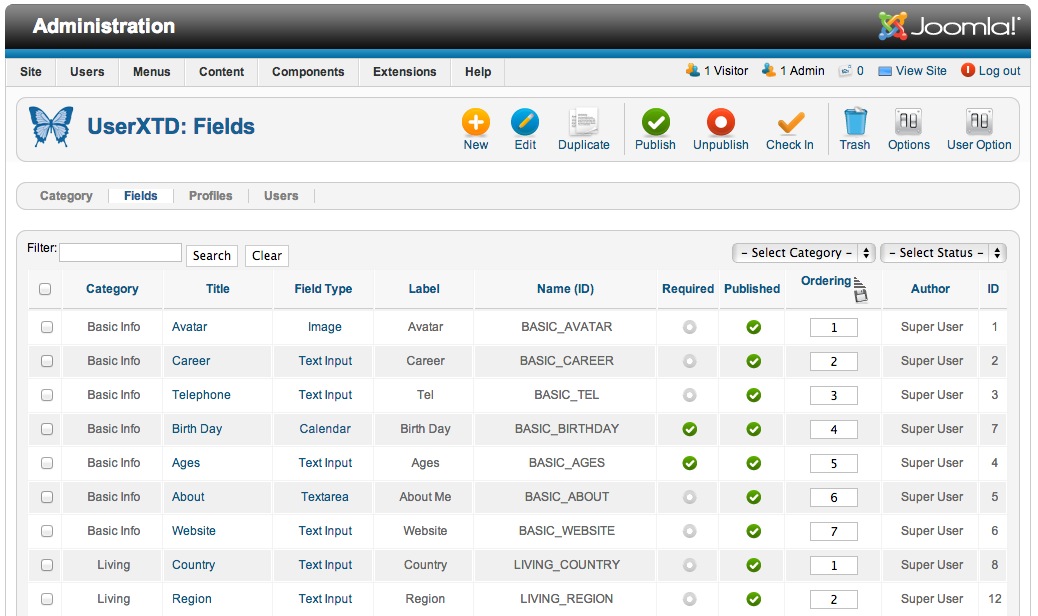Select the Ages row checkbox
Screen dimensions: 1038x616
[x=47, y=463]
